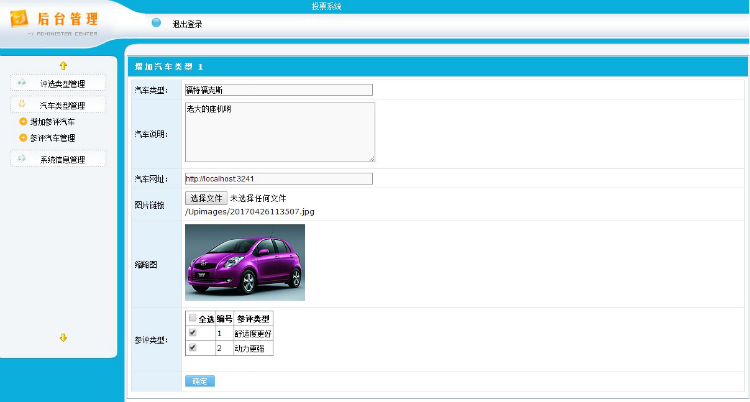The height and width of the screenshot is (402, 750).
Task: Click the arrow icon beside 评选类型管理
Action: pos(22,83)
